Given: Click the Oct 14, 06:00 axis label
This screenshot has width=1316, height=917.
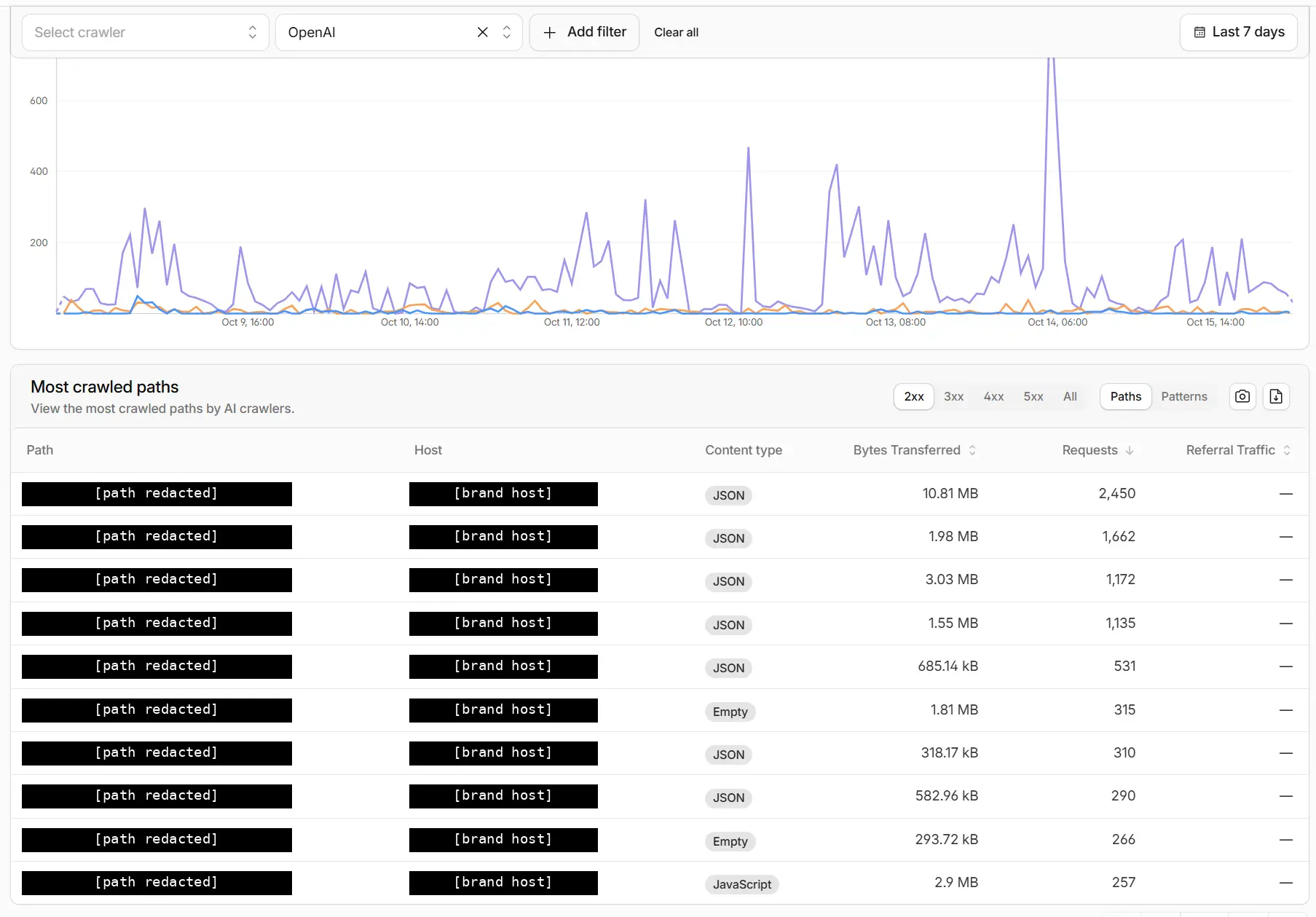Looking at the screenshot, I should [1057, 322].
